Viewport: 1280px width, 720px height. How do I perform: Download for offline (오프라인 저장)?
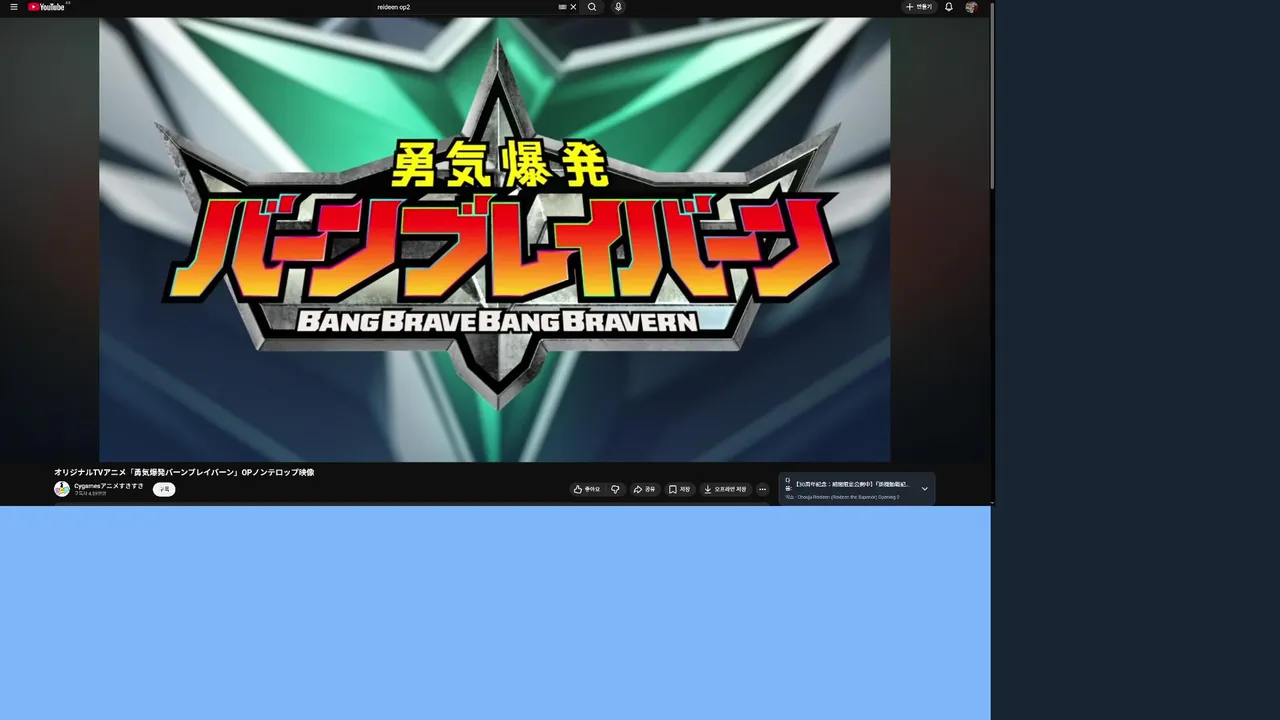coord(726,489)
